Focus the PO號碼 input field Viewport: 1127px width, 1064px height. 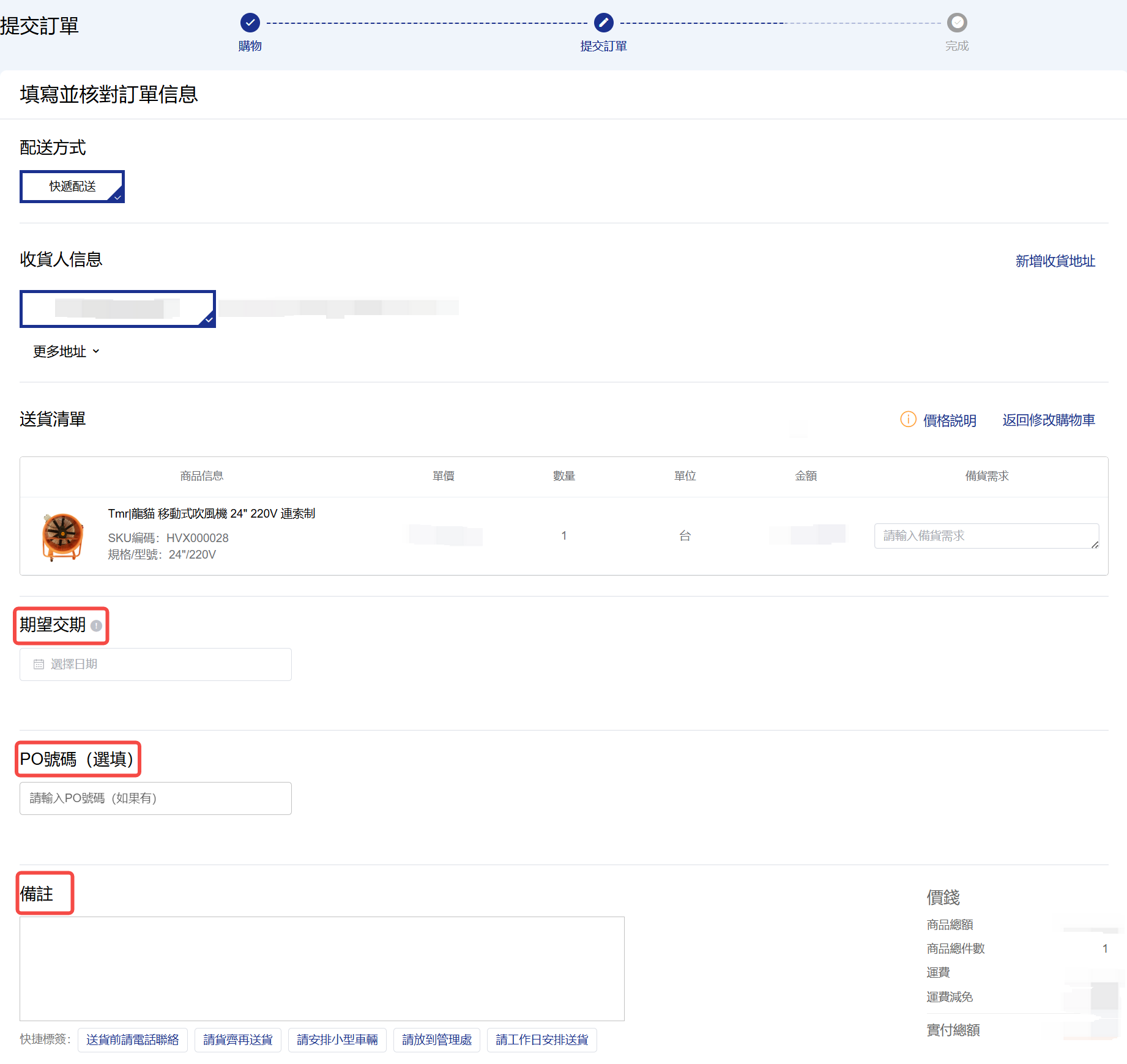(x=155, y=798)
